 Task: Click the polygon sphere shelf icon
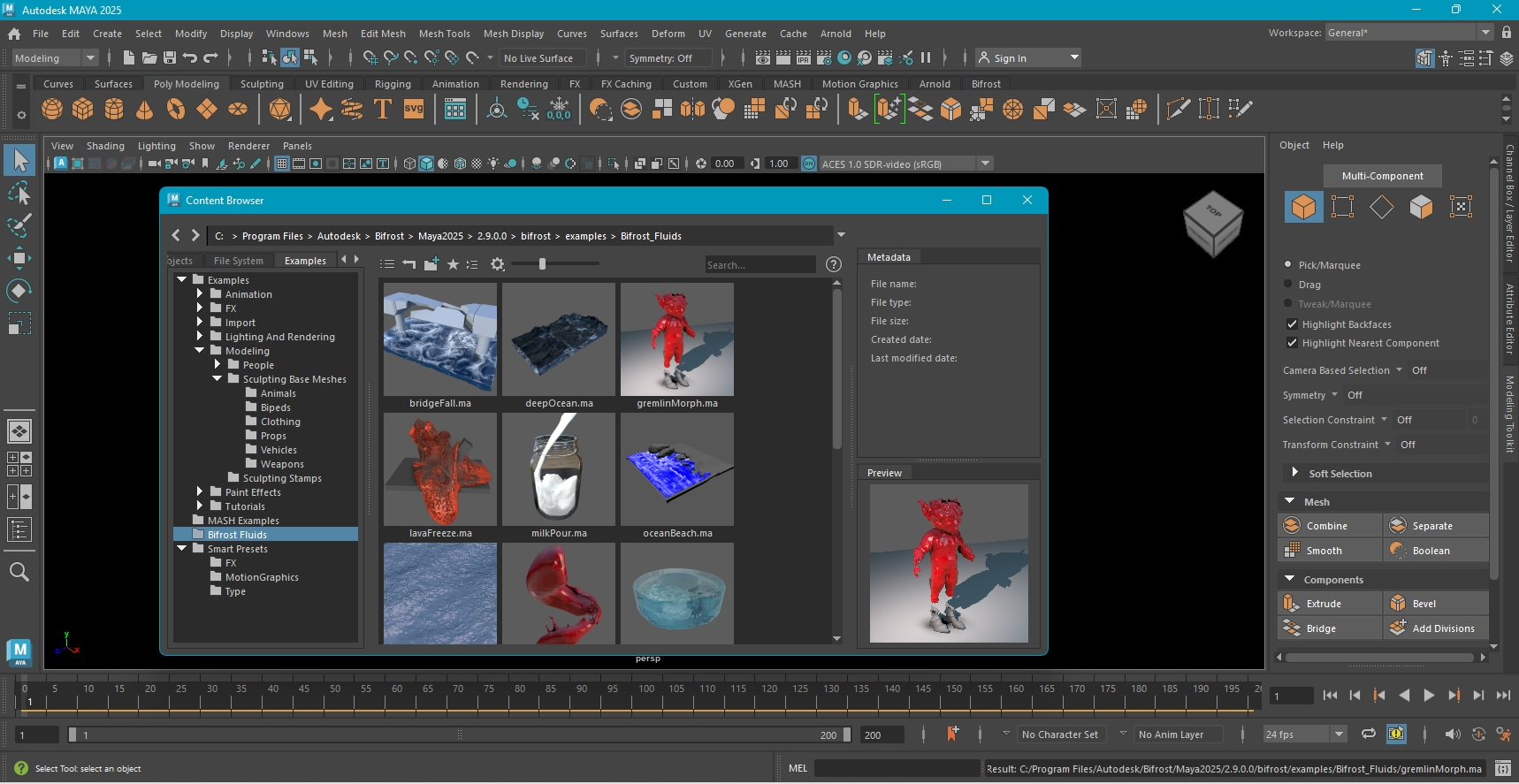52,110
